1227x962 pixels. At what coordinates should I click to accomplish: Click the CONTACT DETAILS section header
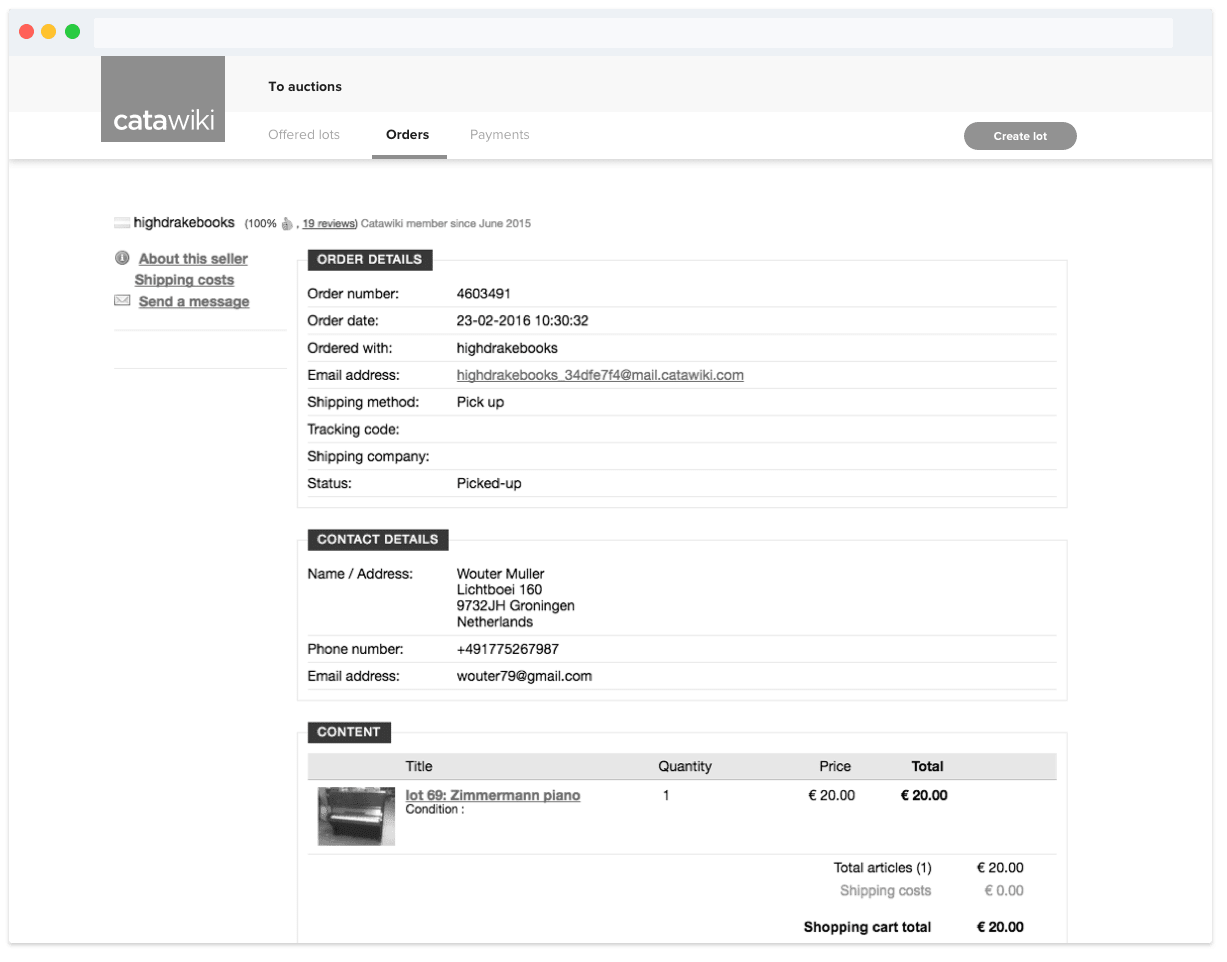click(378, 540)
